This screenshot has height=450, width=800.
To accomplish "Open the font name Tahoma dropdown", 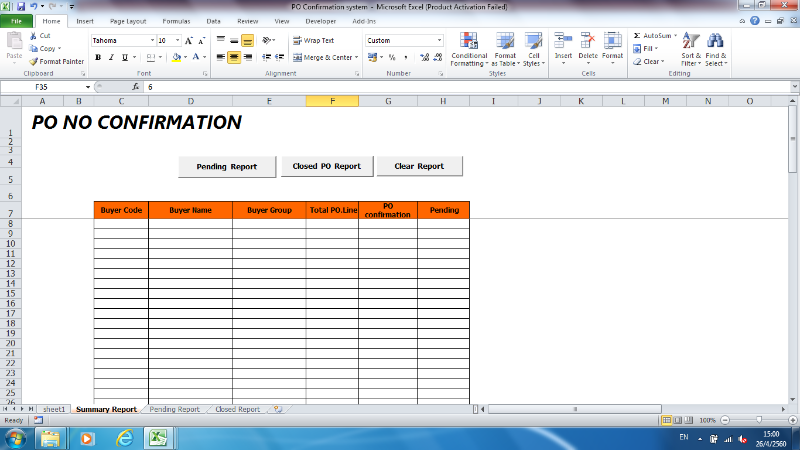I will (149, 41).
